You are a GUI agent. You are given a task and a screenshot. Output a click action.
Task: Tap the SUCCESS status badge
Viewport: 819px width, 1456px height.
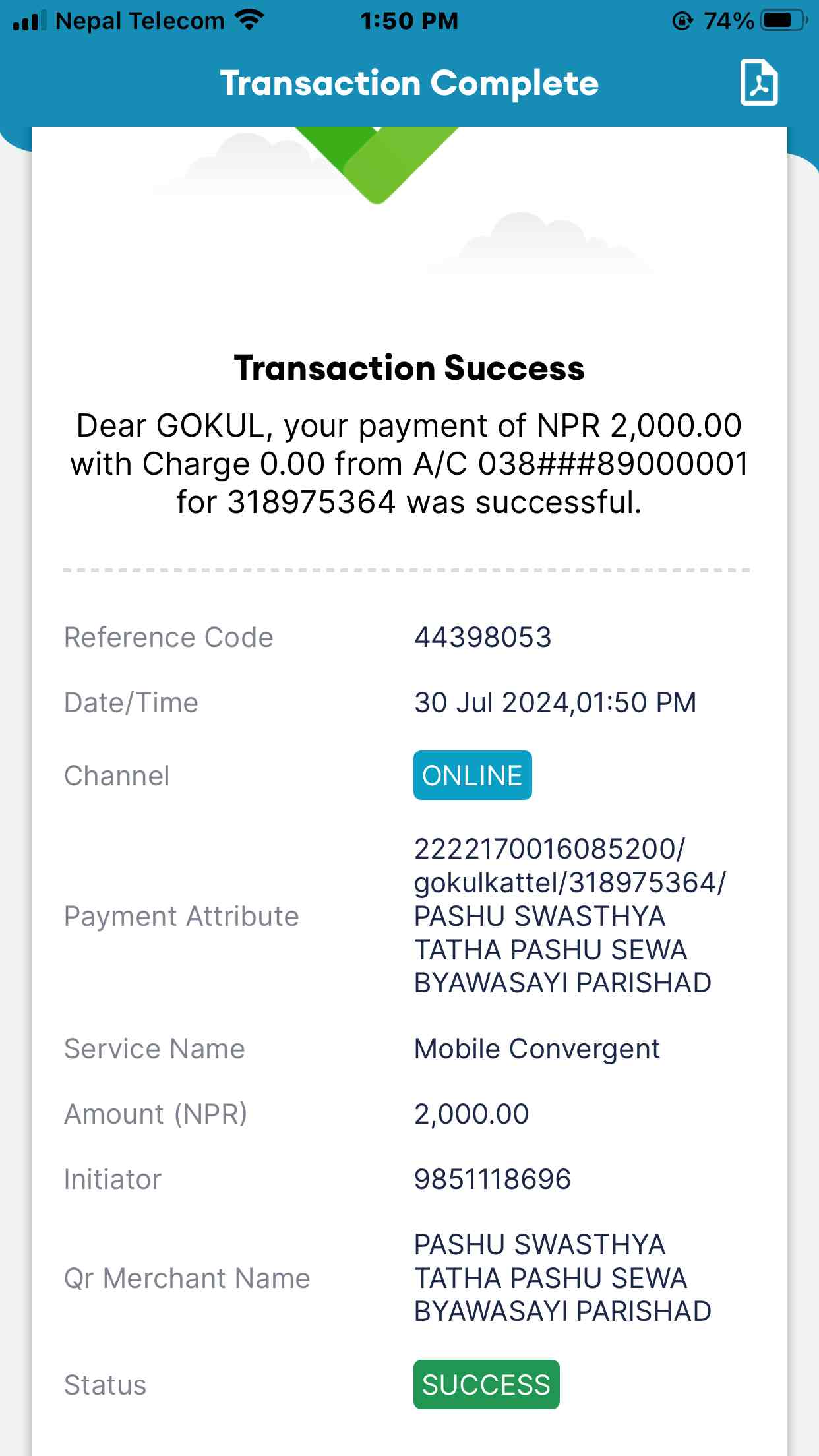tap(486, 1384)
